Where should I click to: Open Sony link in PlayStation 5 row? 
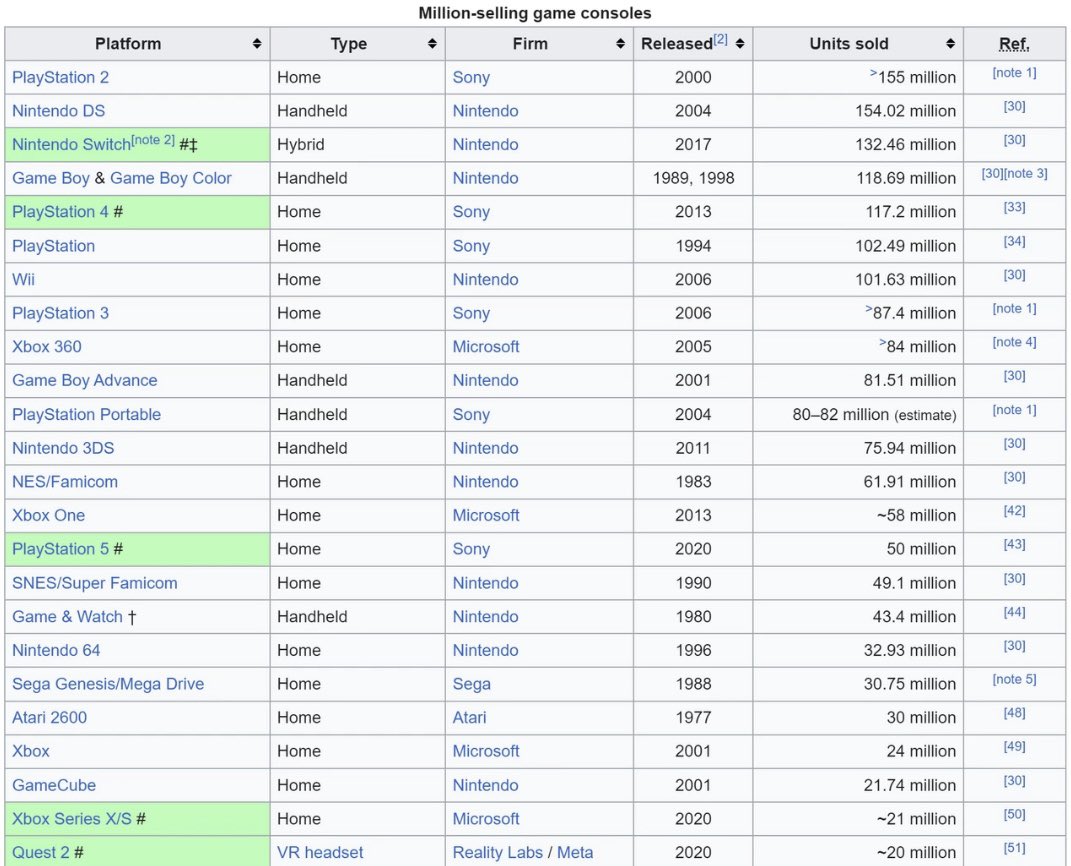(471, 549)
